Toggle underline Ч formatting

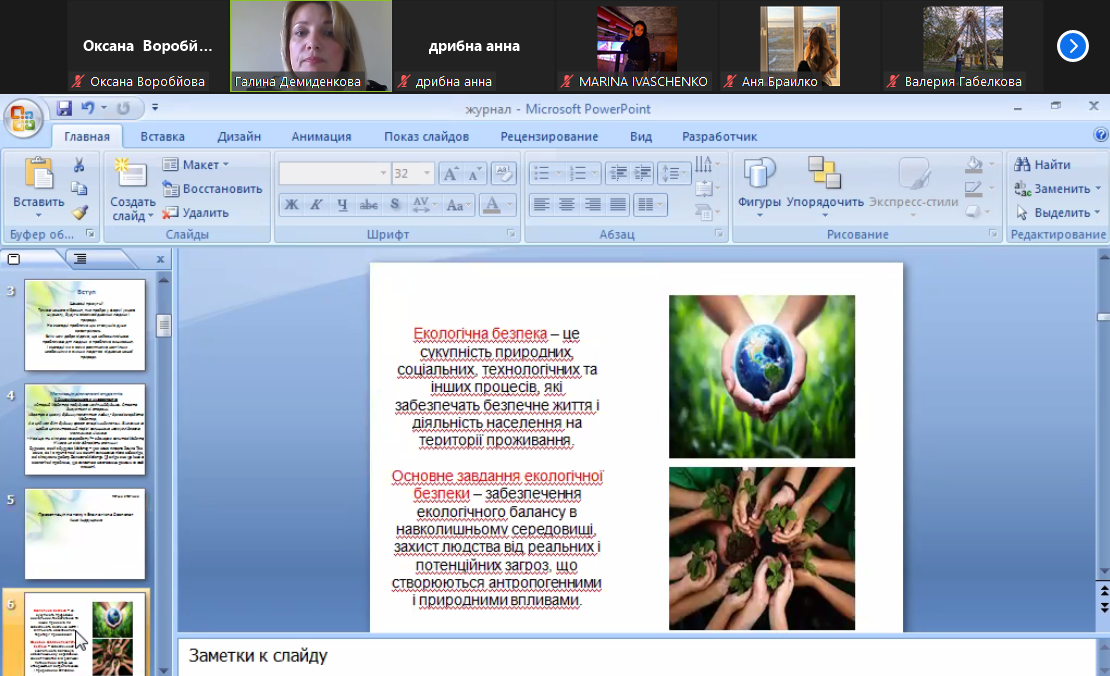(x=343, y=205)
